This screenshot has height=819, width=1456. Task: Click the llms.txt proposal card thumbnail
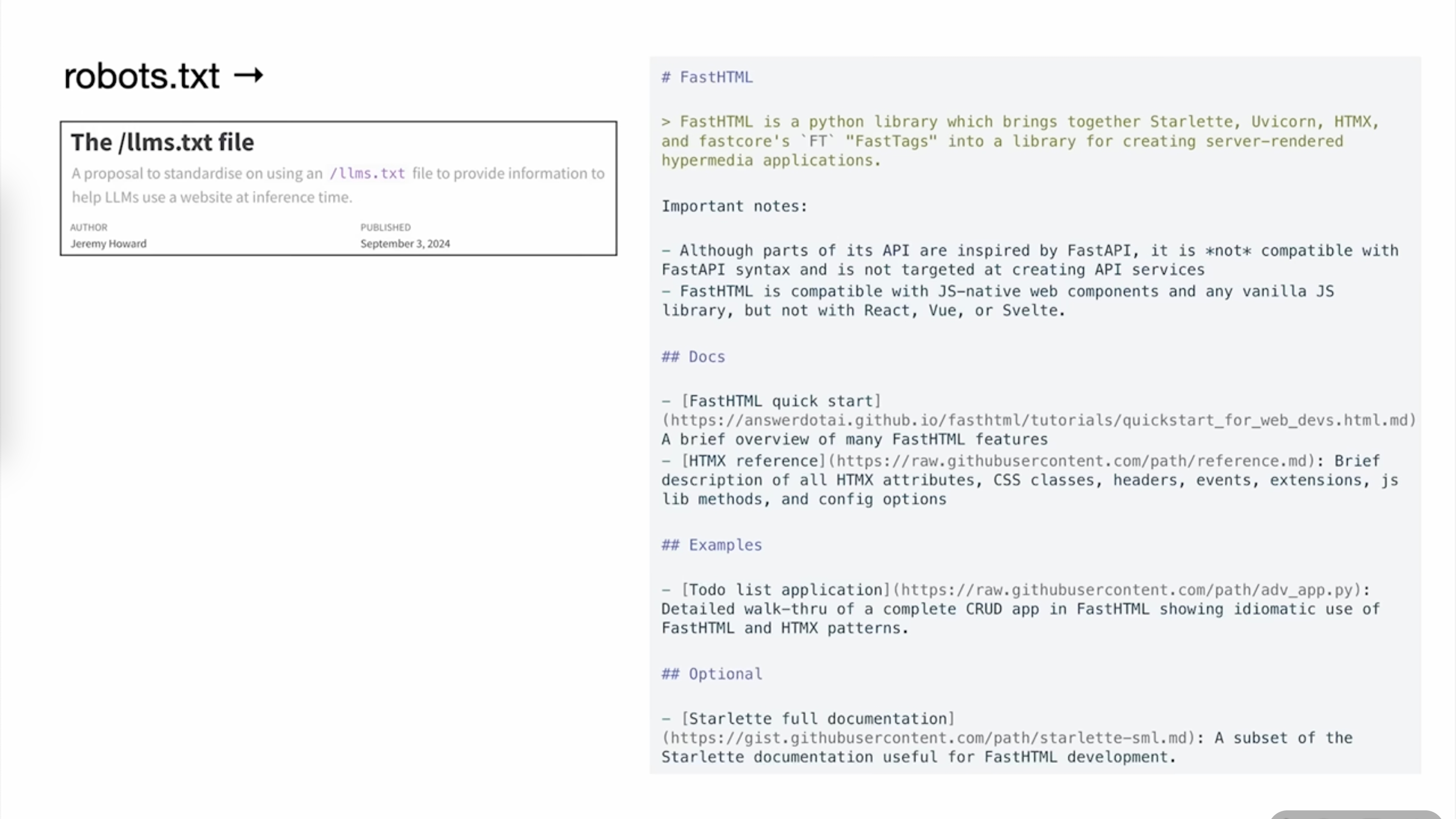point(338,188)
